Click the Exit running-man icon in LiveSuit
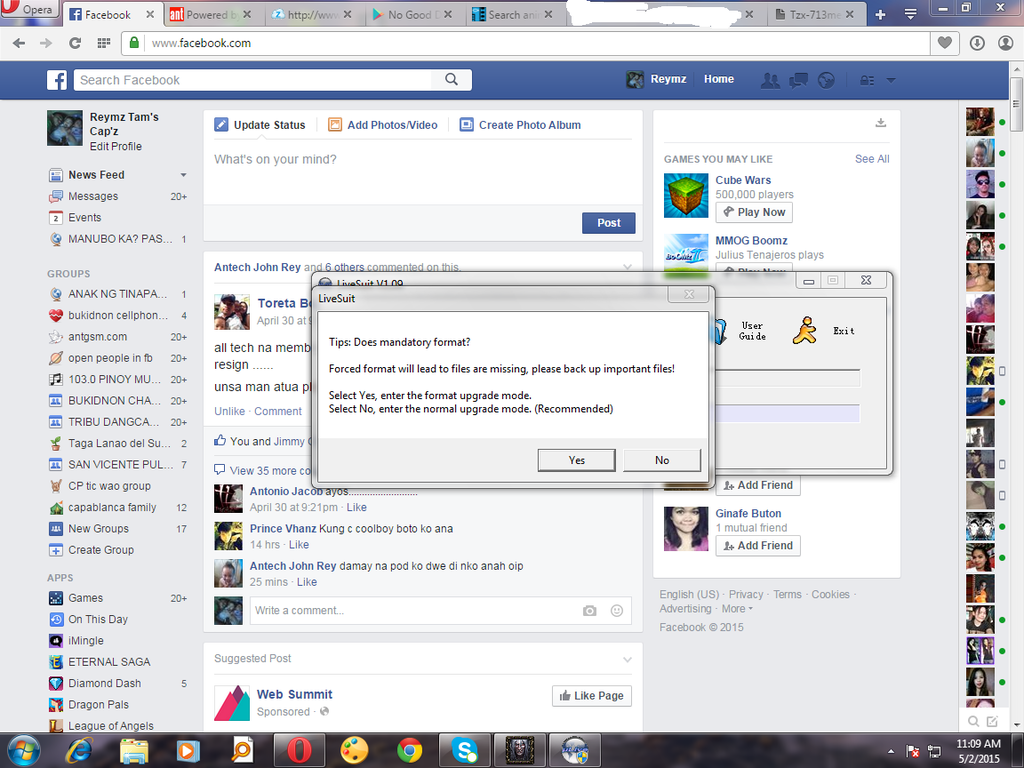Viewport: 1024px width, 768px height. pyautogui.click(x=805, y=330)
